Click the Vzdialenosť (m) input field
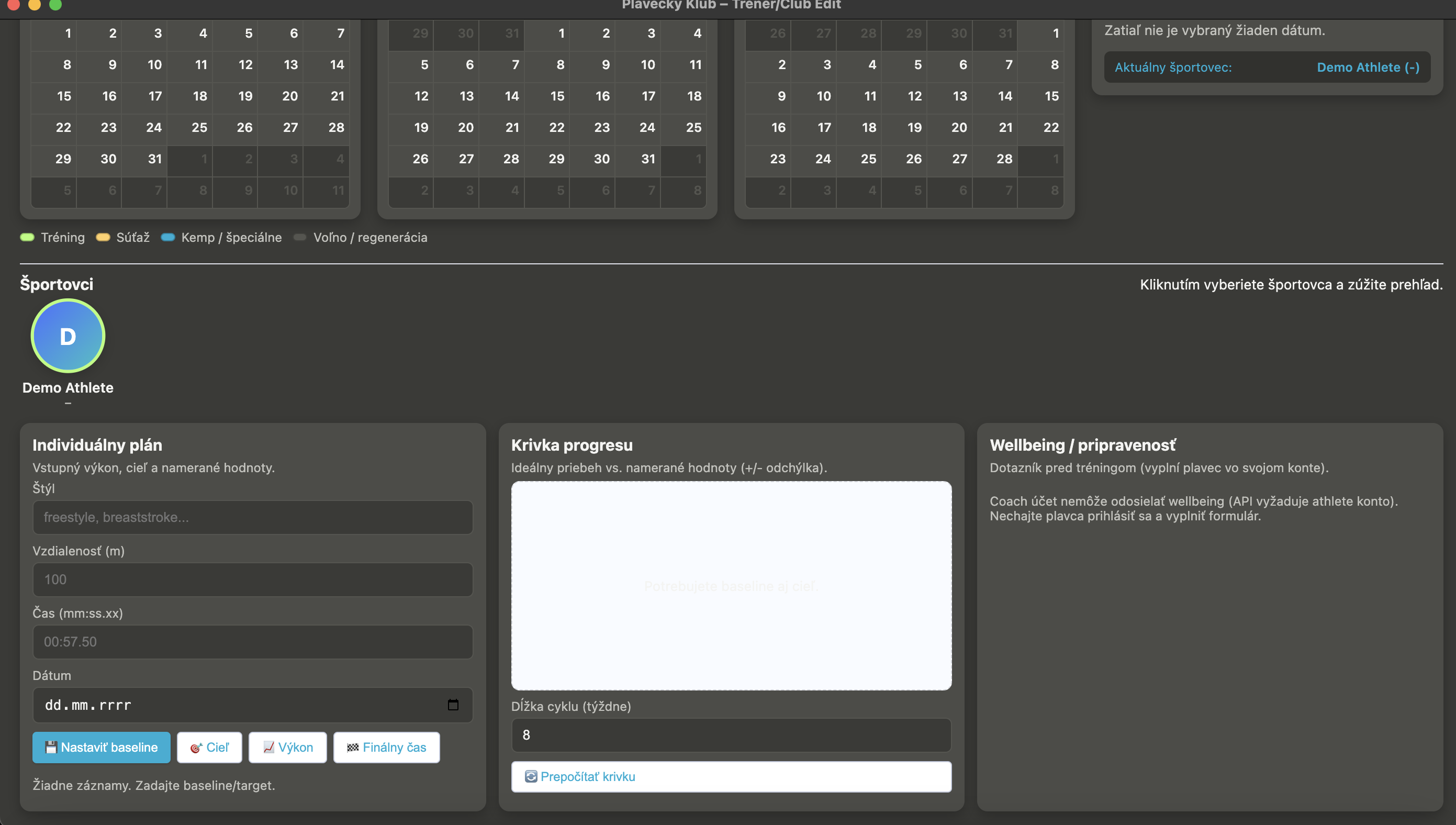 point(253,579)
